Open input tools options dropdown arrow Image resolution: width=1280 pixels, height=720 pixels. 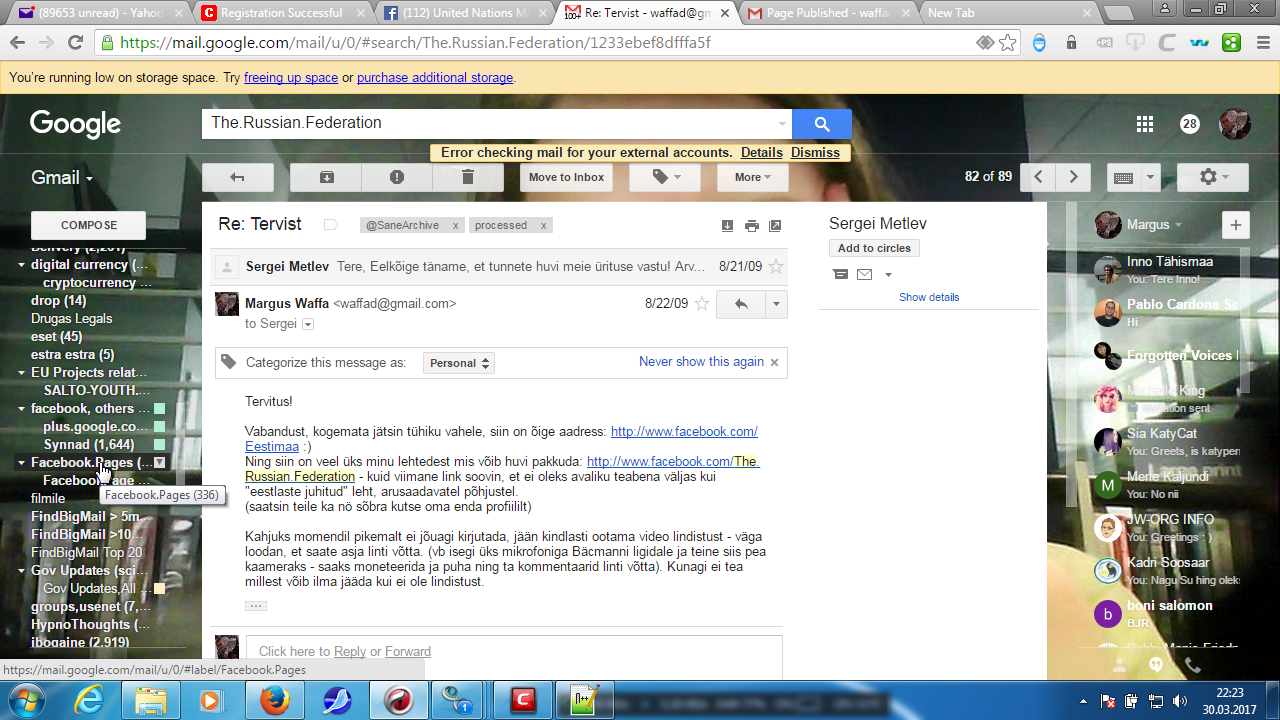1150,177
